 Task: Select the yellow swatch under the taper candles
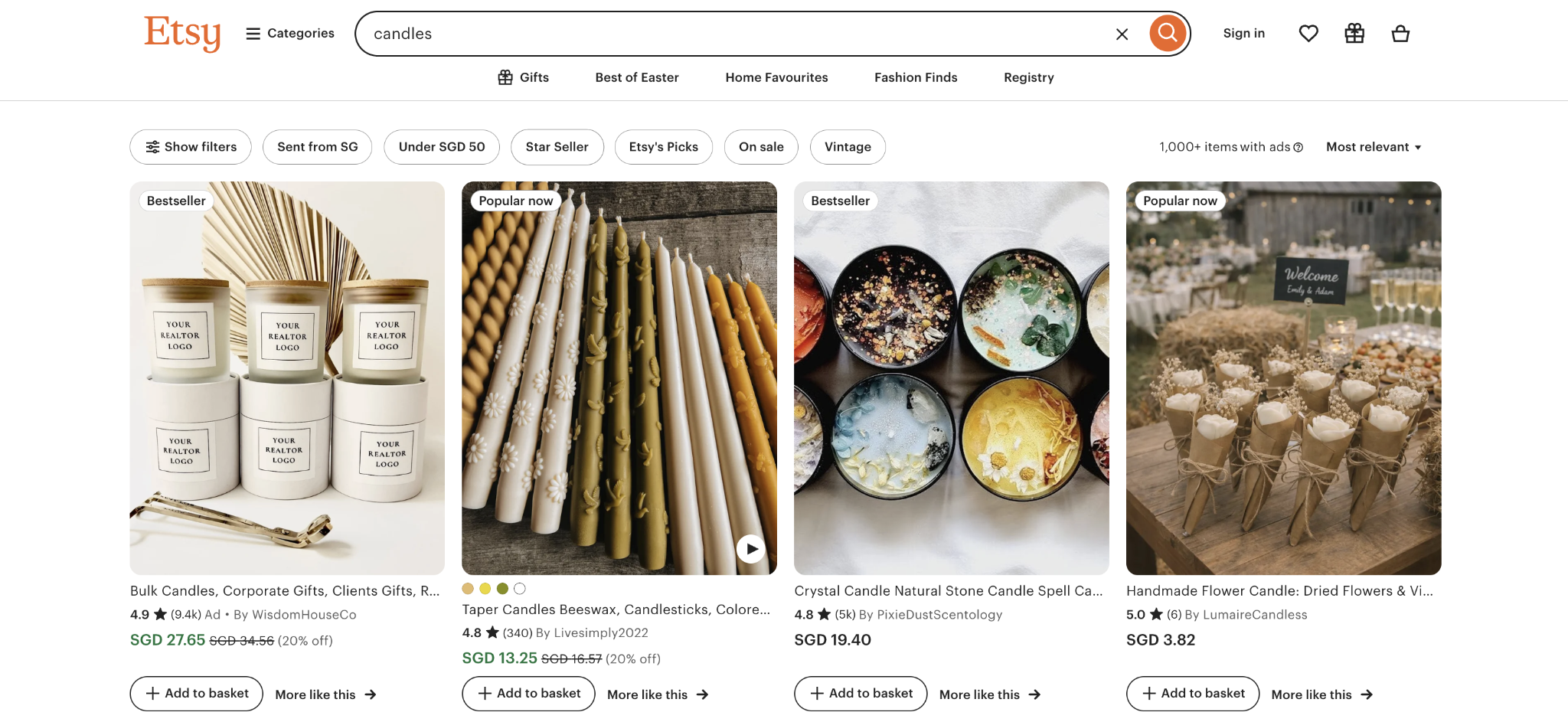pos(485,588)
